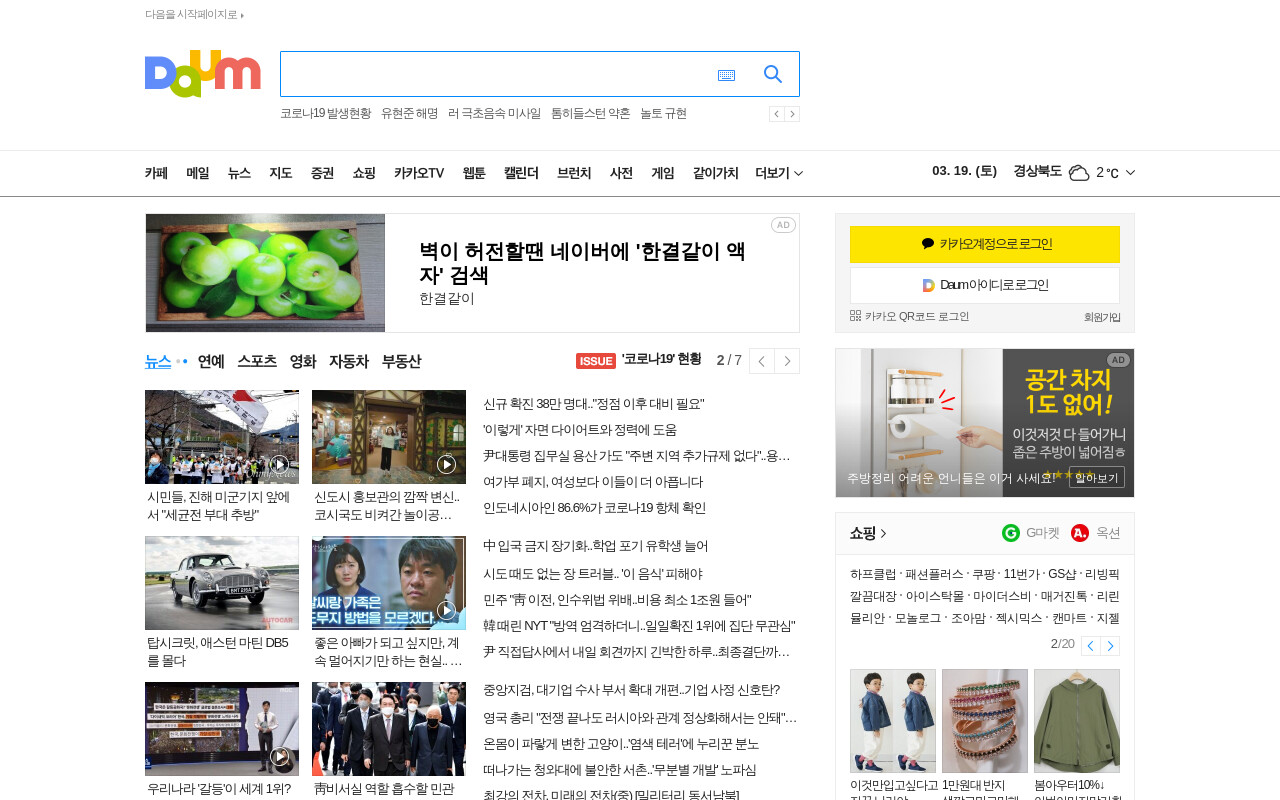Image resolution: width=1280 pixels, height=800 pixels.
Task: Open the 1만원대 반지 product thumbnail
Action: (x=985, y=721)
